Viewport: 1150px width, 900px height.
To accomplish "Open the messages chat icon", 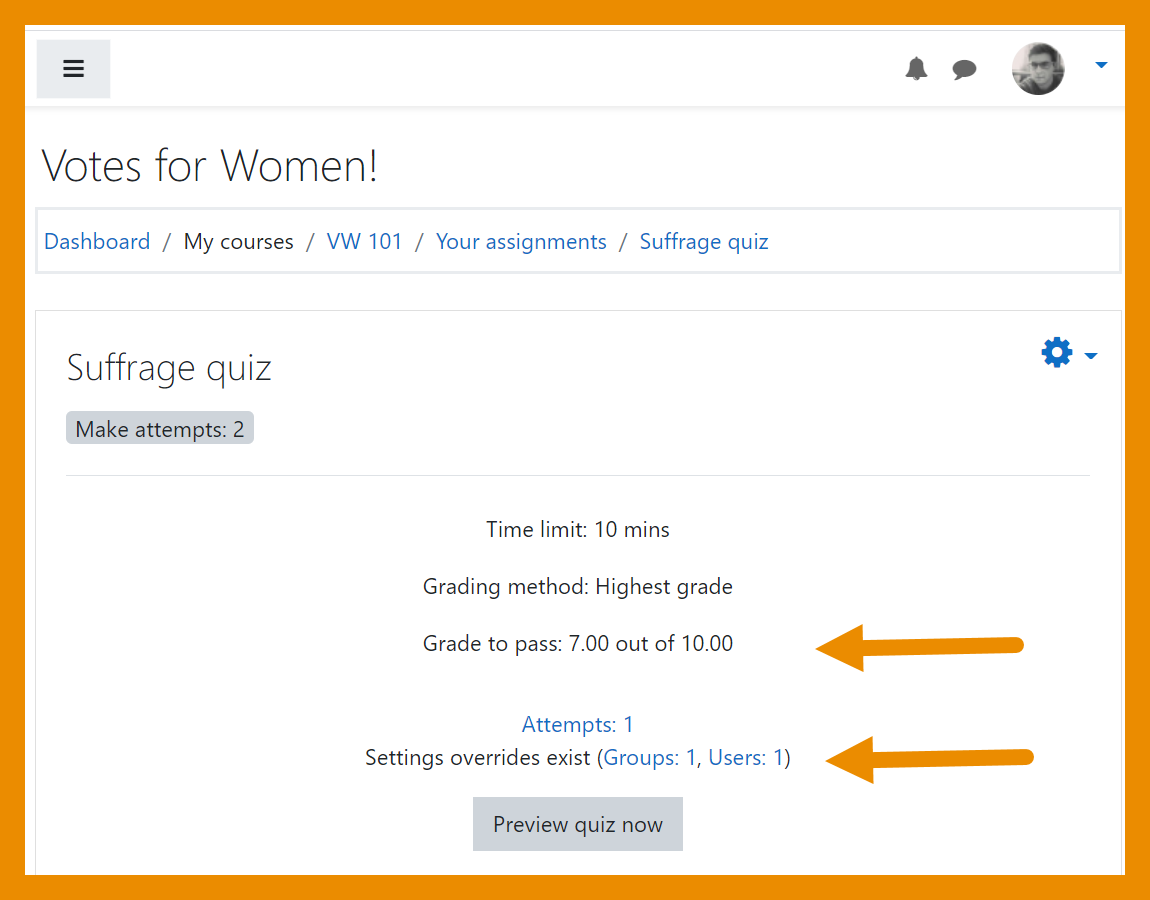I will coord(964,69).
